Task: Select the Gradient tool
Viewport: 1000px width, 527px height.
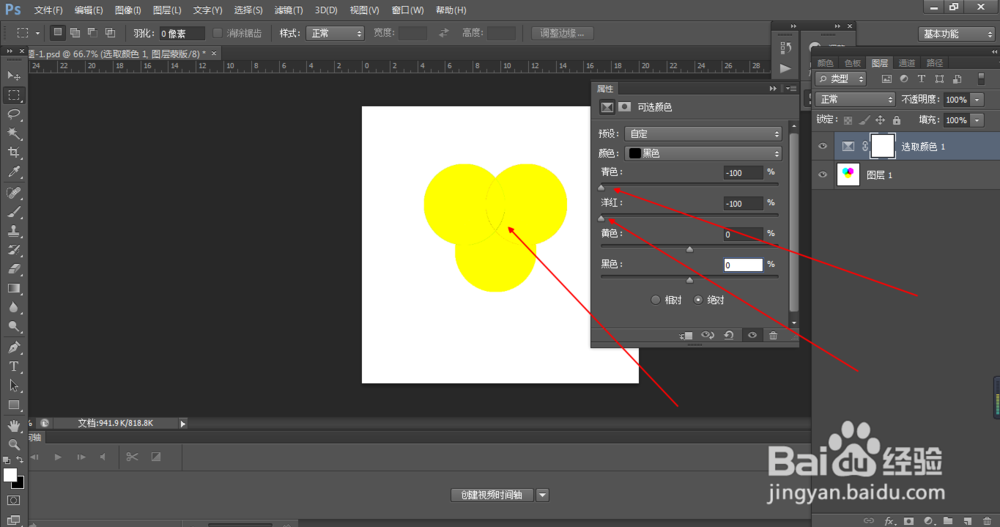Action: point(13,288)
